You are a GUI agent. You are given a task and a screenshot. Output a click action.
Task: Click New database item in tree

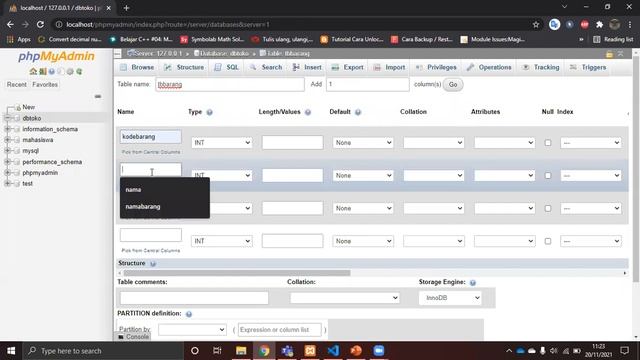click(x=29, y=107)
